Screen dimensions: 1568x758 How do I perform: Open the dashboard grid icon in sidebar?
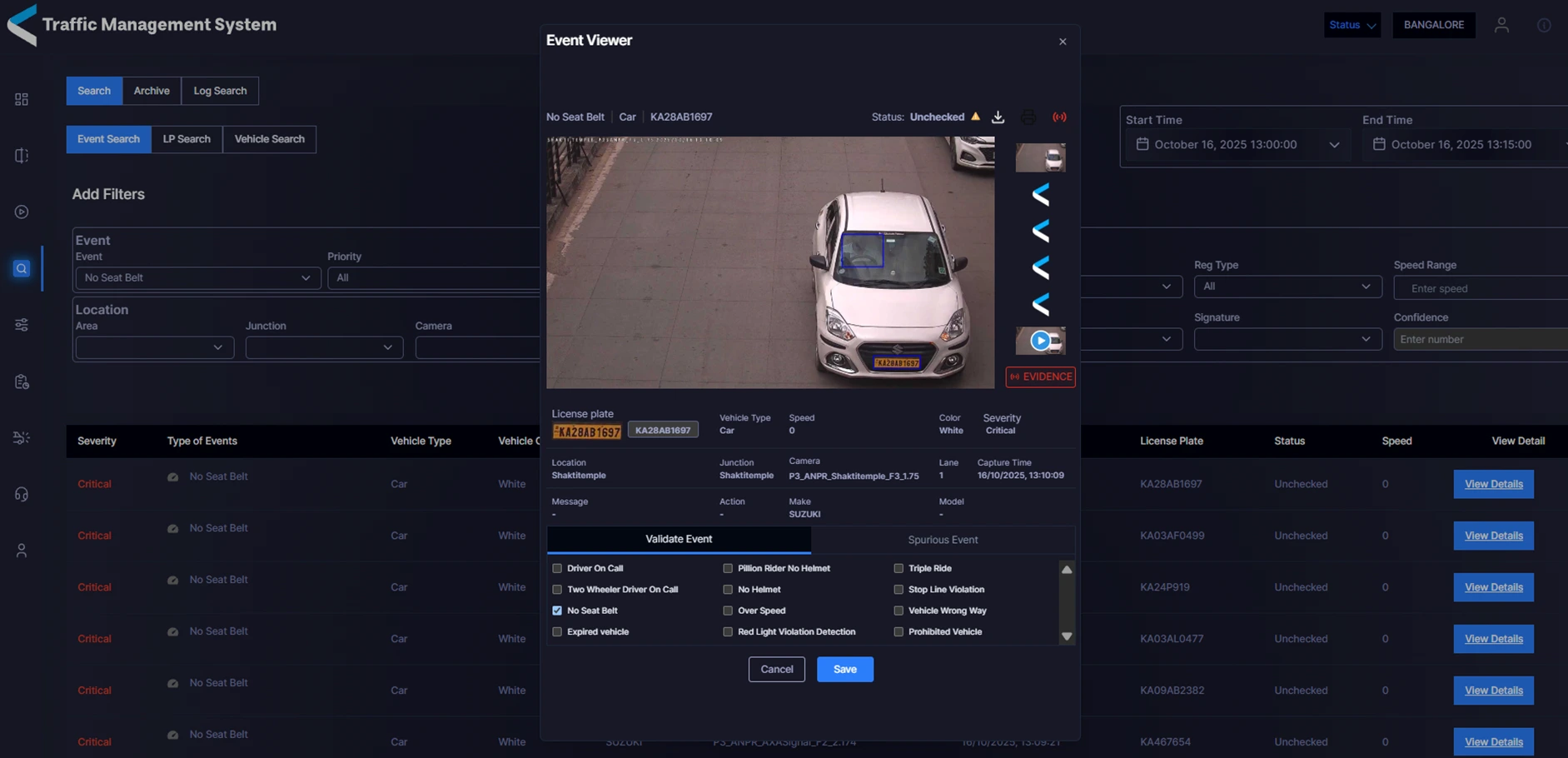pyautogui.click(x=22, y=99)
